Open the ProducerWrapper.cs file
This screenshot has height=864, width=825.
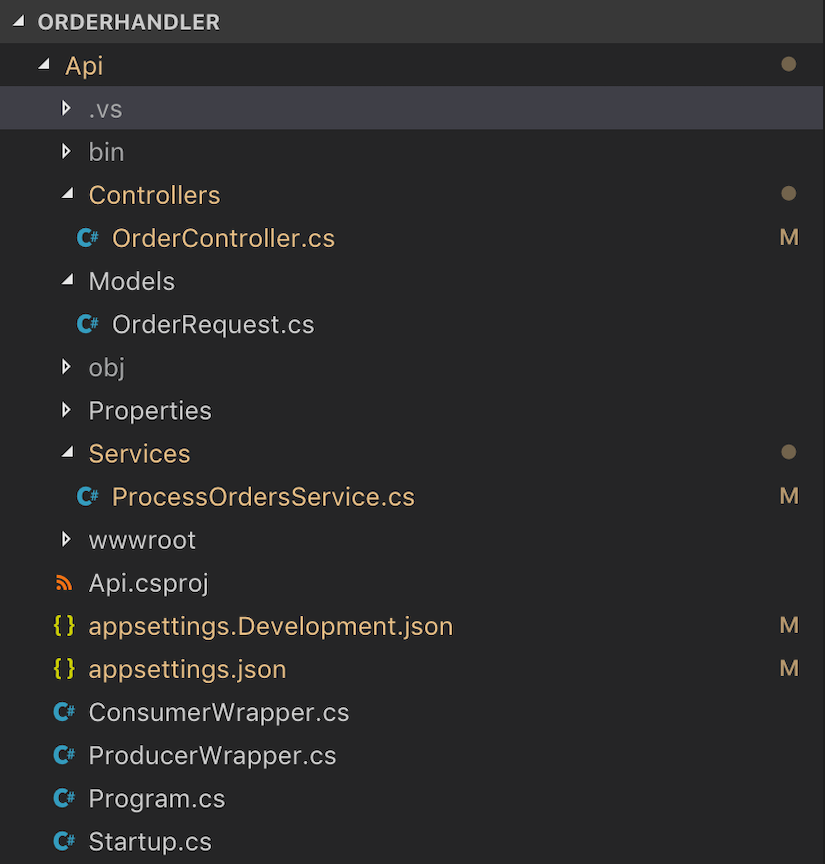tap(212, 755)
